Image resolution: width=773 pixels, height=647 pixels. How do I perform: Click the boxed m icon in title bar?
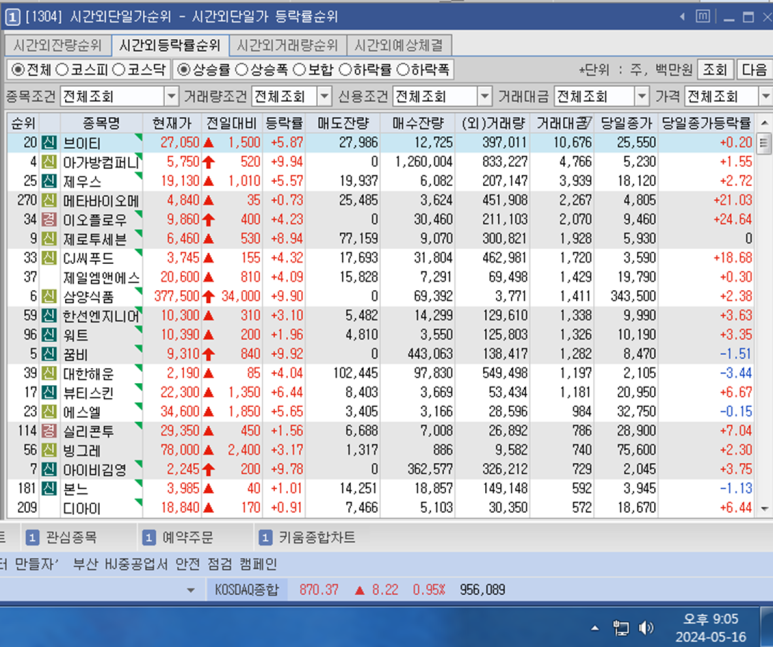[703, 17]
